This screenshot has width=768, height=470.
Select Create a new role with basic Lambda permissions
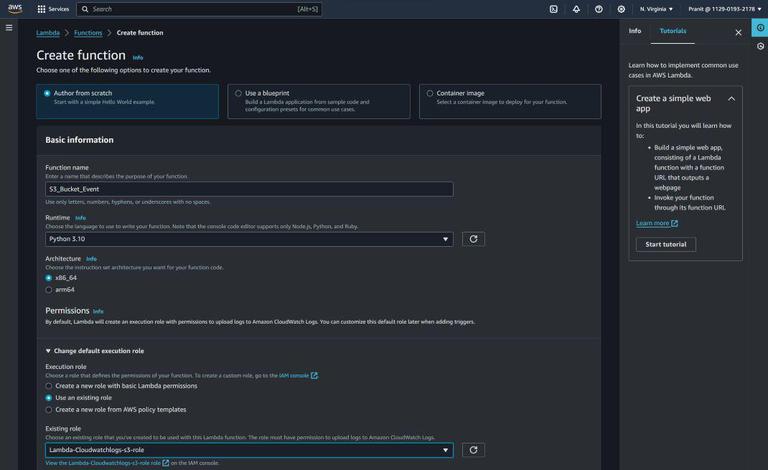tap(48, 386)
